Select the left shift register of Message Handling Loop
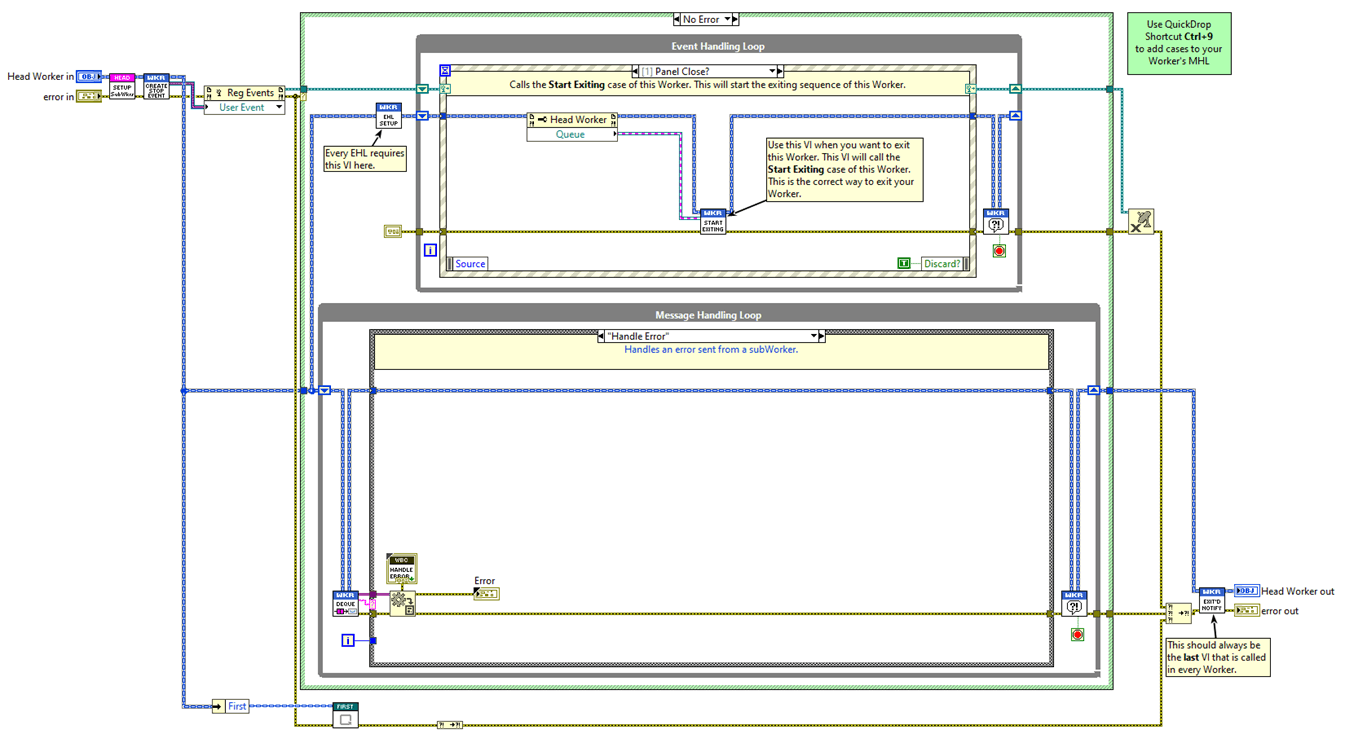 click(325, 391)
